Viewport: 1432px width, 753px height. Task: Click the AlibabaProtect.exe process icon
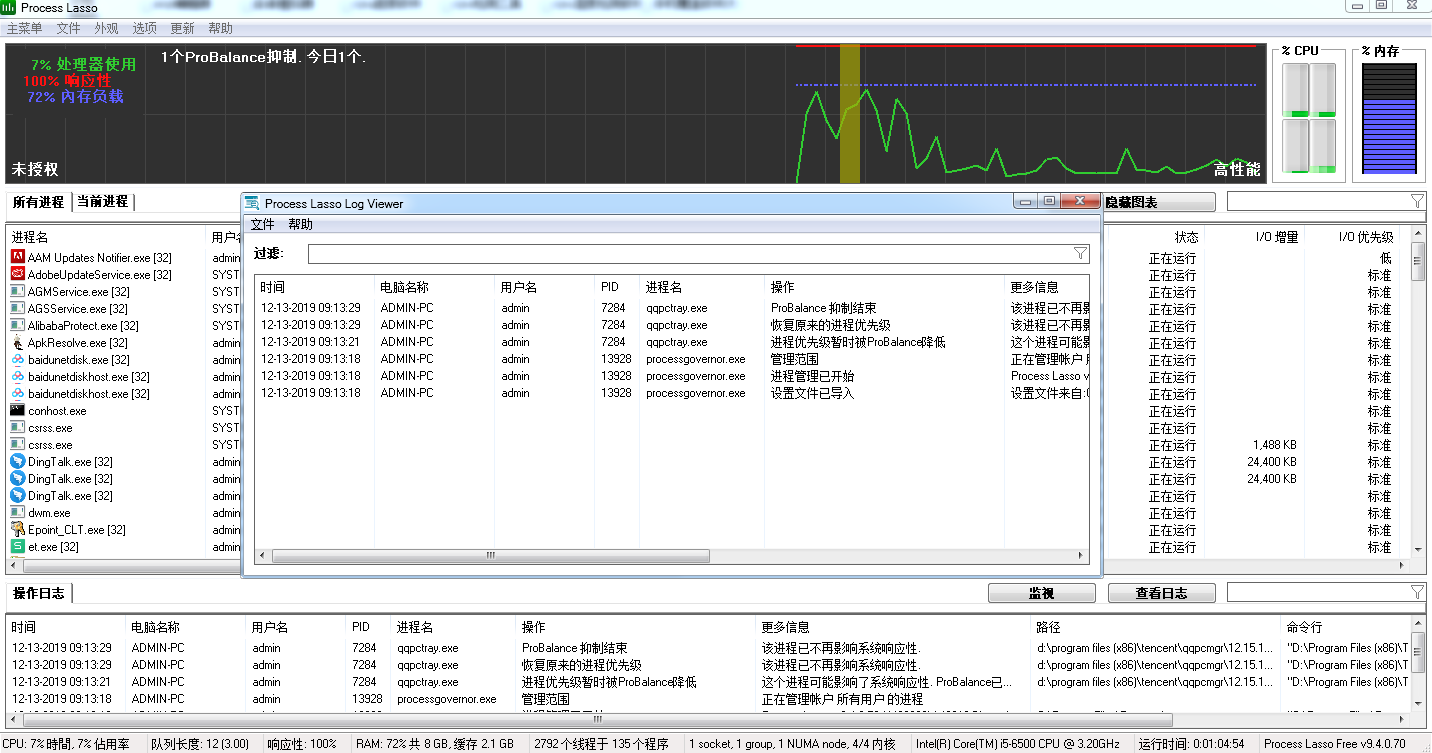point(18,326)
